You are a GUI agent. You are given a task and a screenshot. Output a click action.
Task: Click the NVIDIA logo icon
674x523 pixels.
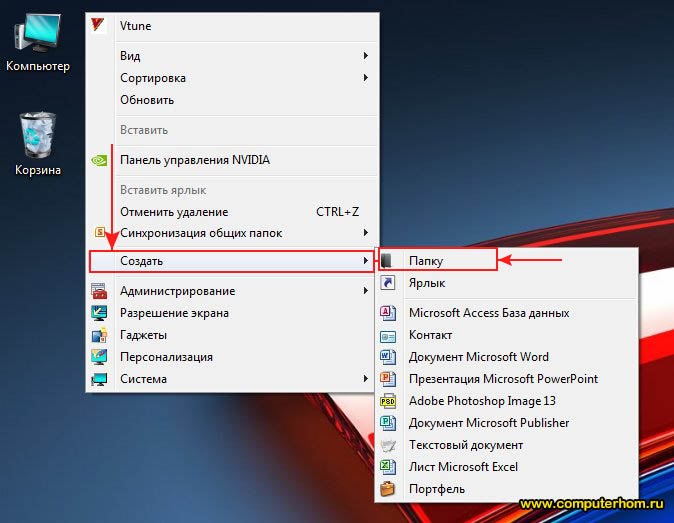99,160
